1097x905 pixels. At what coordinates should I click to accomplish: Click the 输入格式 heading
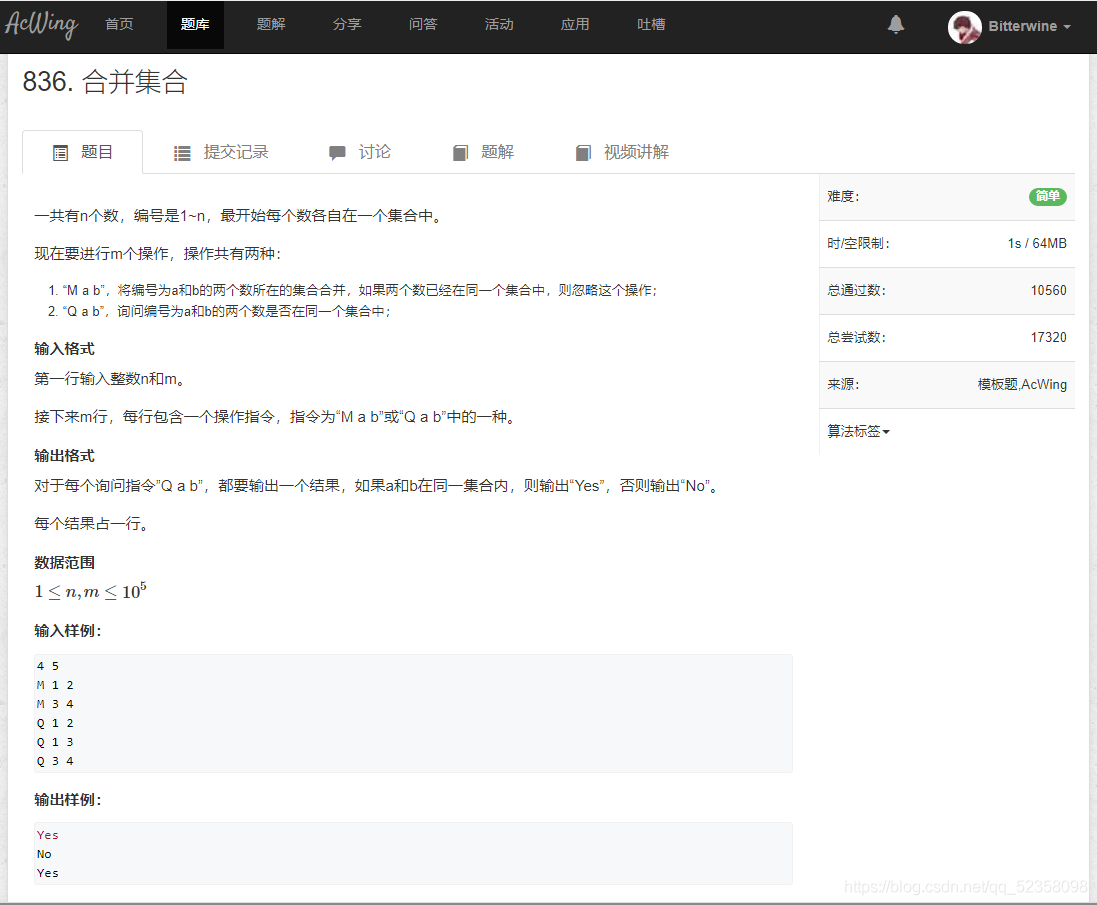click(x=64, y=349)
